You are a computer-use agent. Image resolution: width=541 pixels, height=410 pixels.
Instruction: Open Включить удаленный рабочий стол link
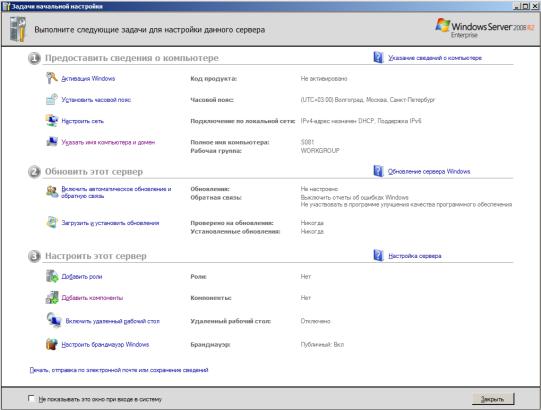pyautogui.click(x=112, y=321)
